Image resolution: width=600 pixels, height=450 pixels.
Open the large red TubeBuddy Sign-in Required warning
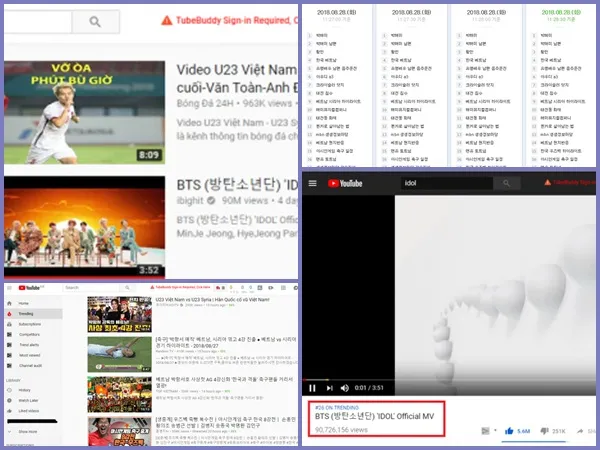coord(229,20)
